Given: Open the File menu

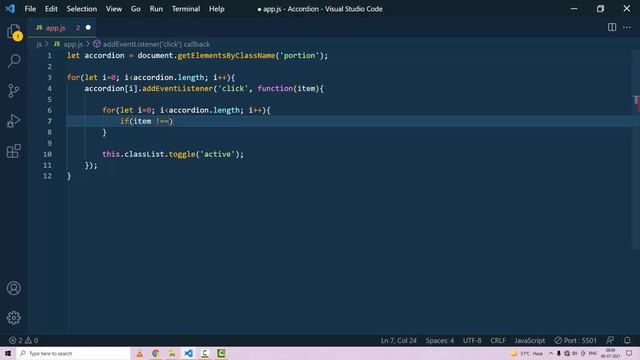Looking at the screenshot, I should (x=30, y=9).
